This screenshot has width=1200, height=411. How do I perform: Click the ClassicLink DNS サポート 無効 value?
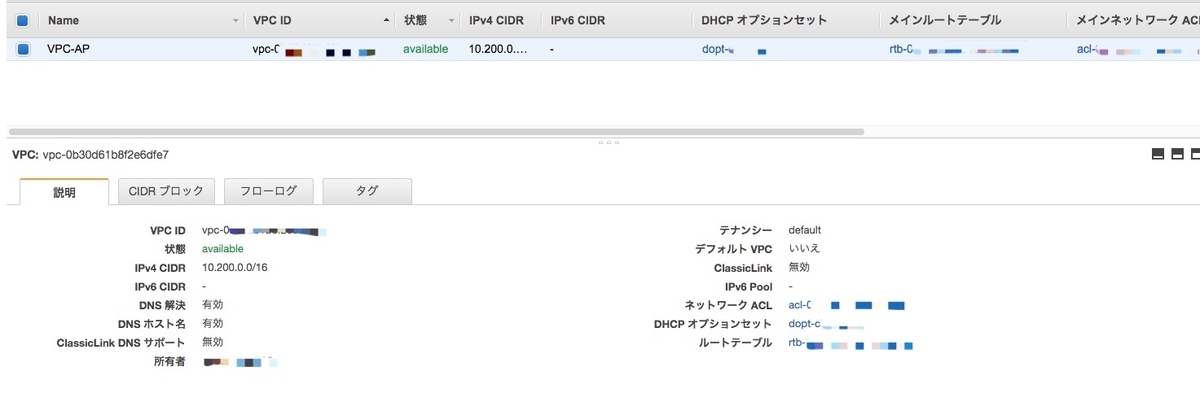[212, 342]
